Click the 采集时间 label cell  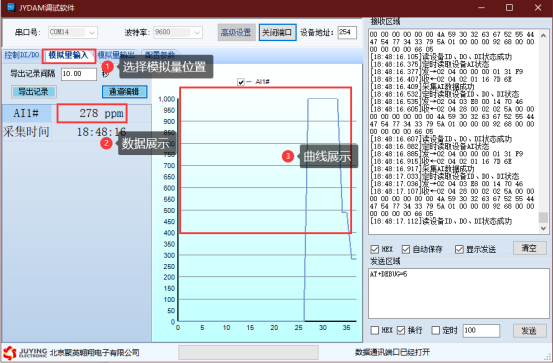click(x=26, y=132)
